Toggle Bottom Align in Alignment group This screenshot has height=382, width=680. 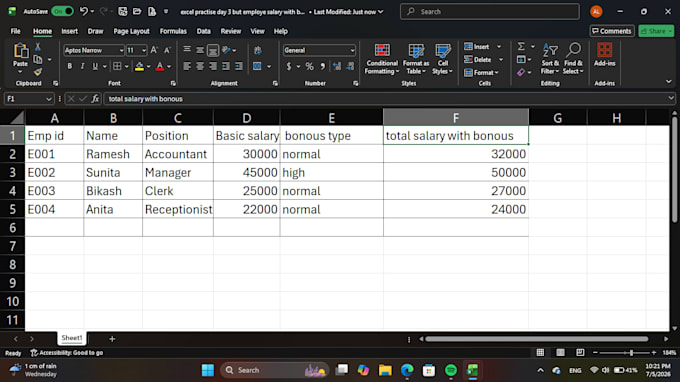coord(213,50)
